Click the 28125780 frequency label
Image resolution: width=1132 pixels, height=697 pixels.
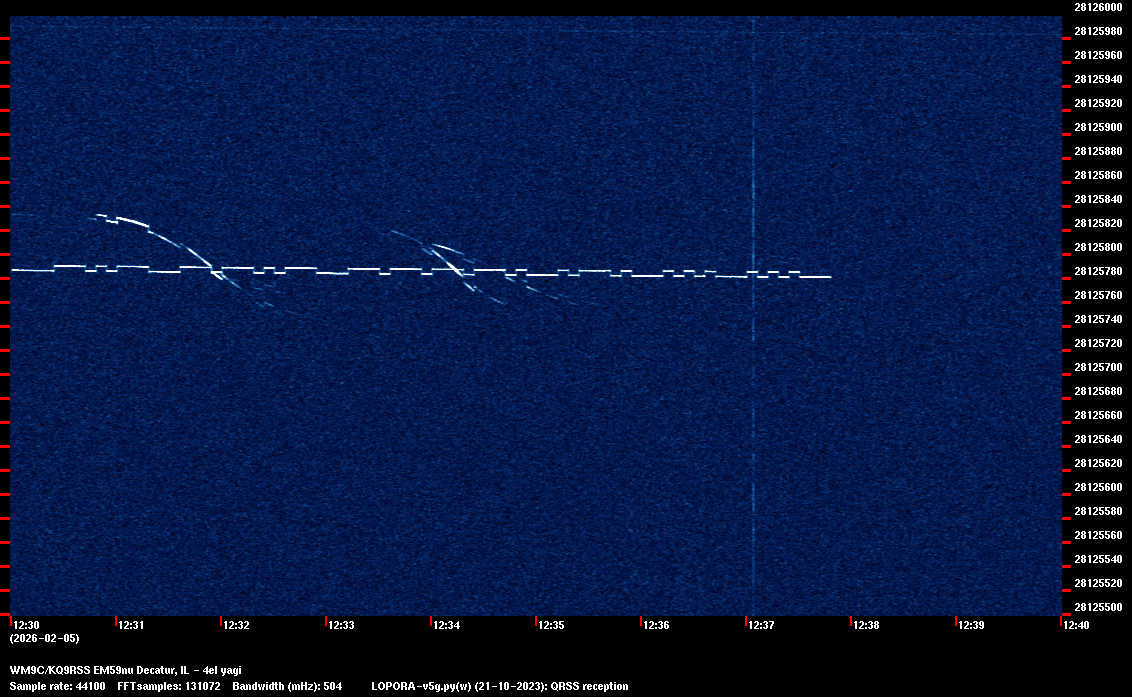pyautogui.click(x=1097, y=271)
